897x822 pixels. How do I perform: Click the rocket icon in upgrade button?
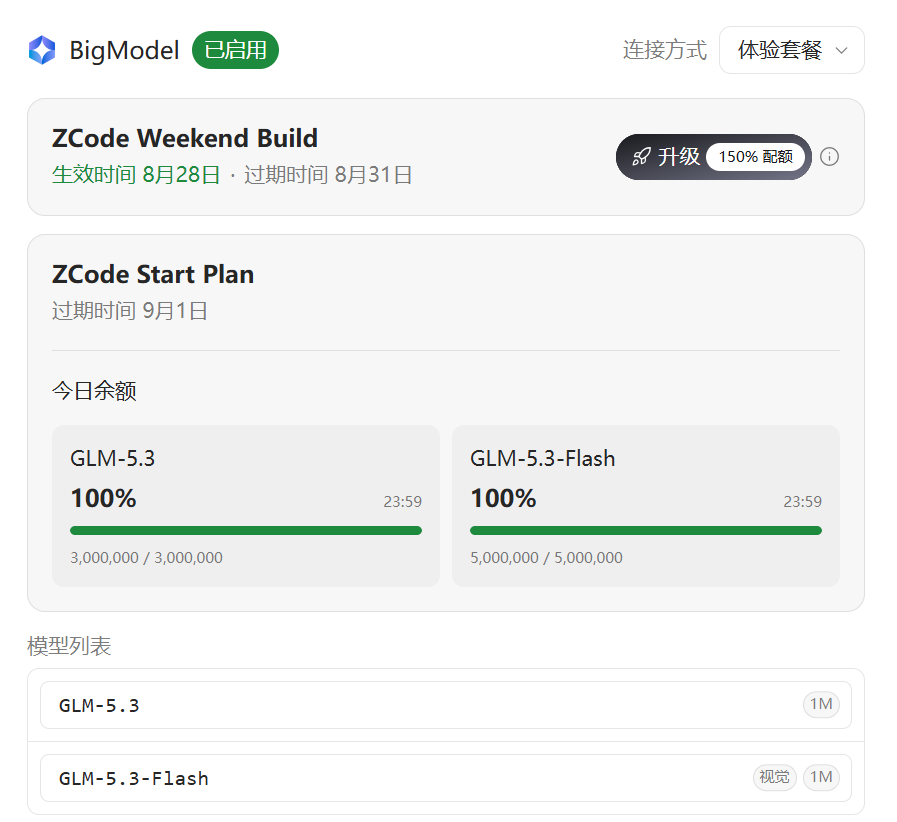[641, 157]
